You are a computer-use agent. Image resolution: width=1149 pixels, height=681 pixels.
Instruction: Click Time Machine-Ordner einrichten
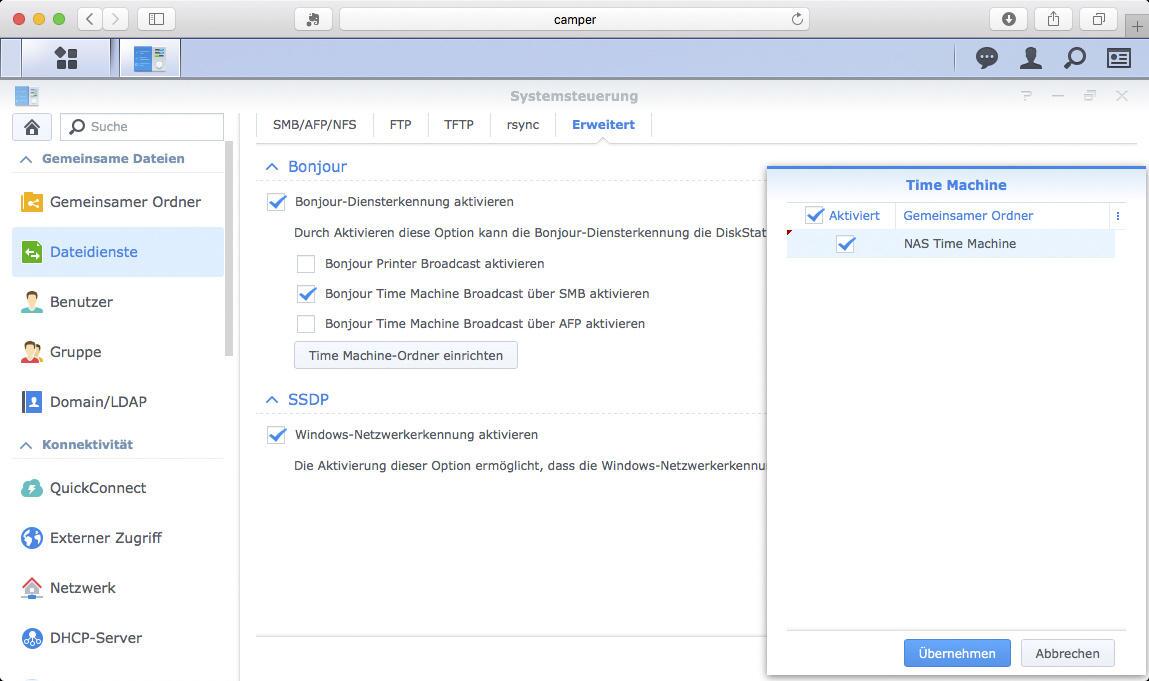pos(405,355)
